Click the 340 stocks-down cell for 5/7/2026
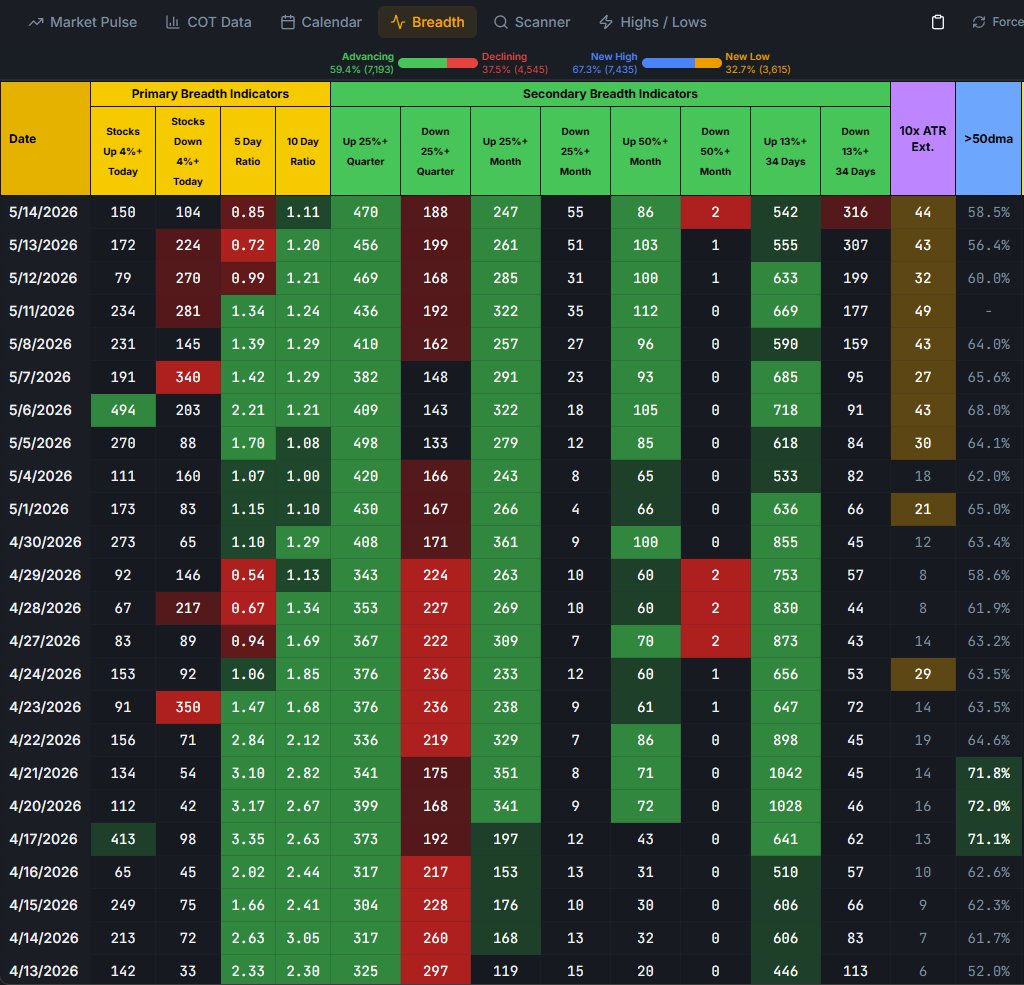The height and width of the screenshot is (985, 1024). [x=188, y=377]
